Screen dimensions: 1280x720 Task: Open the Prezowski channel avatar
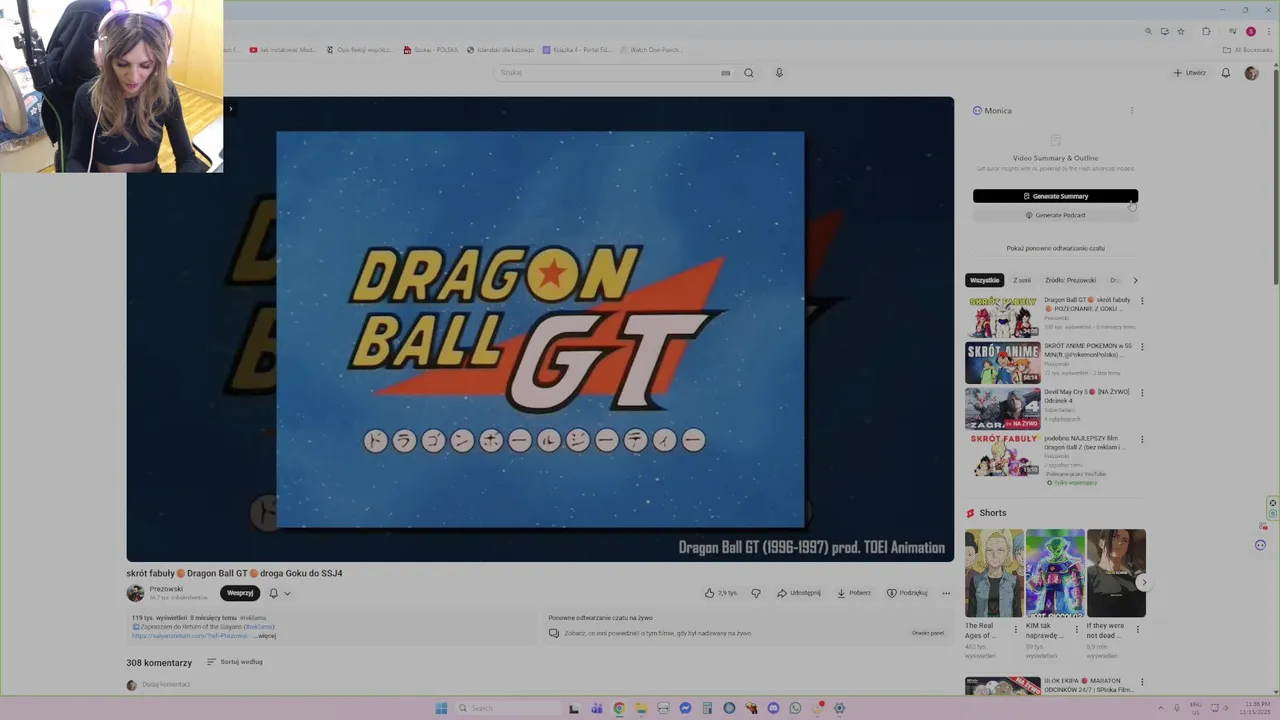click(x=135, y=593)
